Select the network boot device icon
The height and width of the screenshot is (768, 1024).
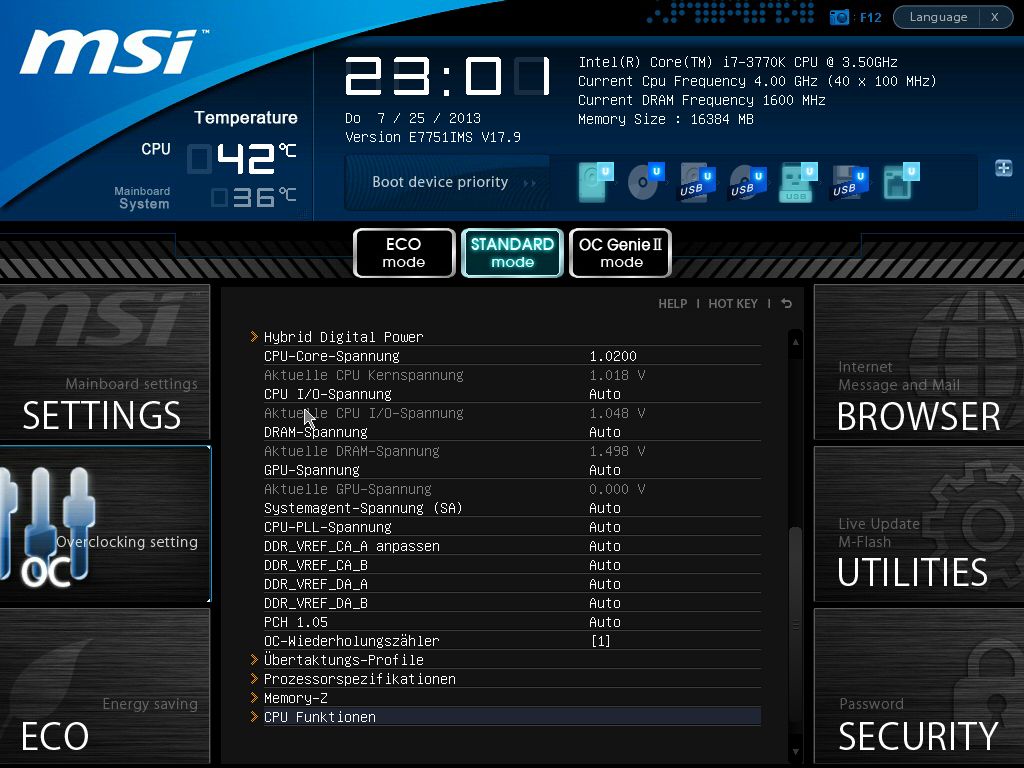click(x=901, y=182)
